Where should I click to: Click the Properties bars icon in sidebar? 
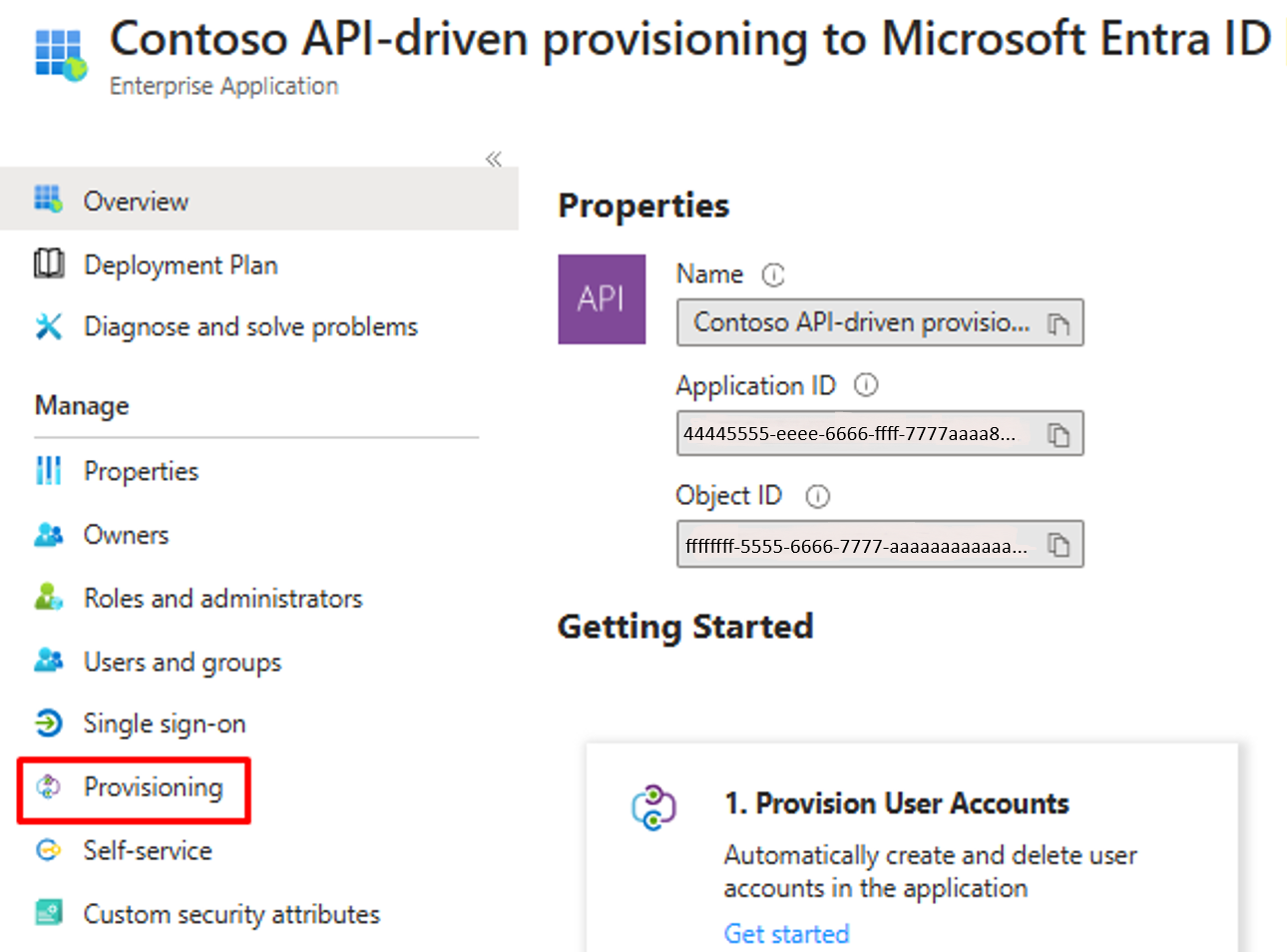[x=48, y=470]
